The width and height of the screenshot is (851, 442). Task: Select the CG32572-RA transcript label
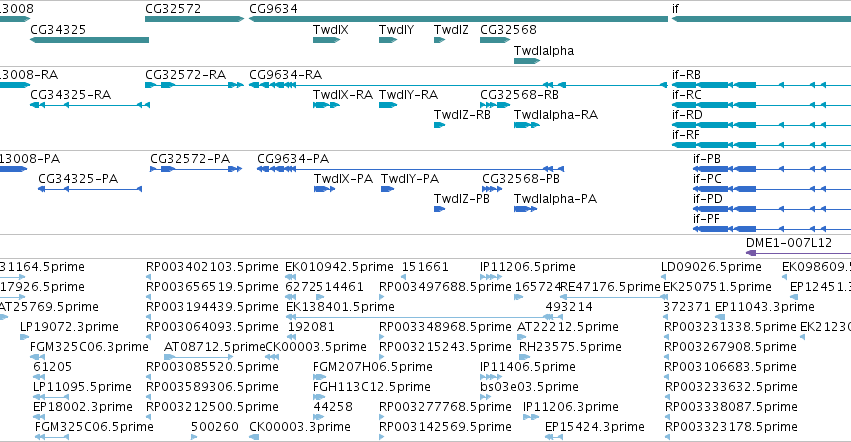[x=185, y=74]
